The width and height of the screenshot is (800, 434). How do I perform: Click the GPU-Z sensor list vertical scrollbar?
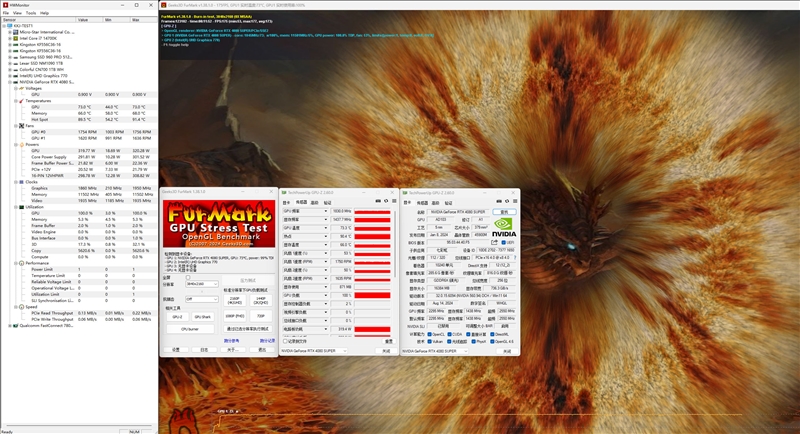click(394, 243)
